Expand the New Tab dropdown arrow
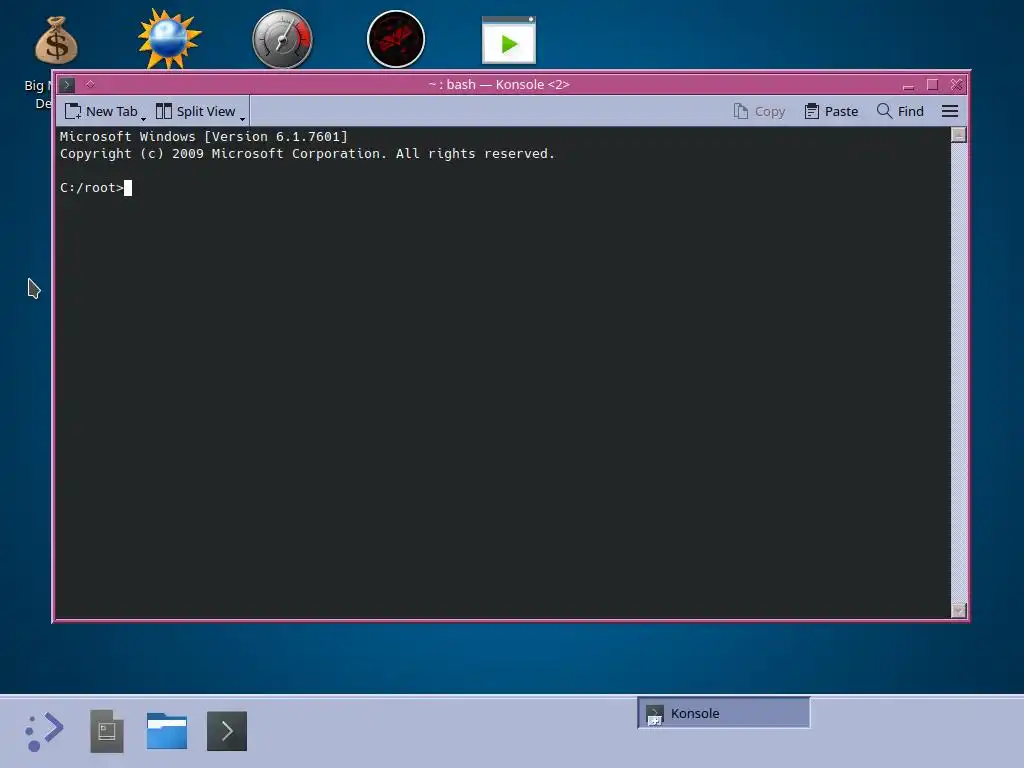The image size is (1024, 768). [144, 118]
